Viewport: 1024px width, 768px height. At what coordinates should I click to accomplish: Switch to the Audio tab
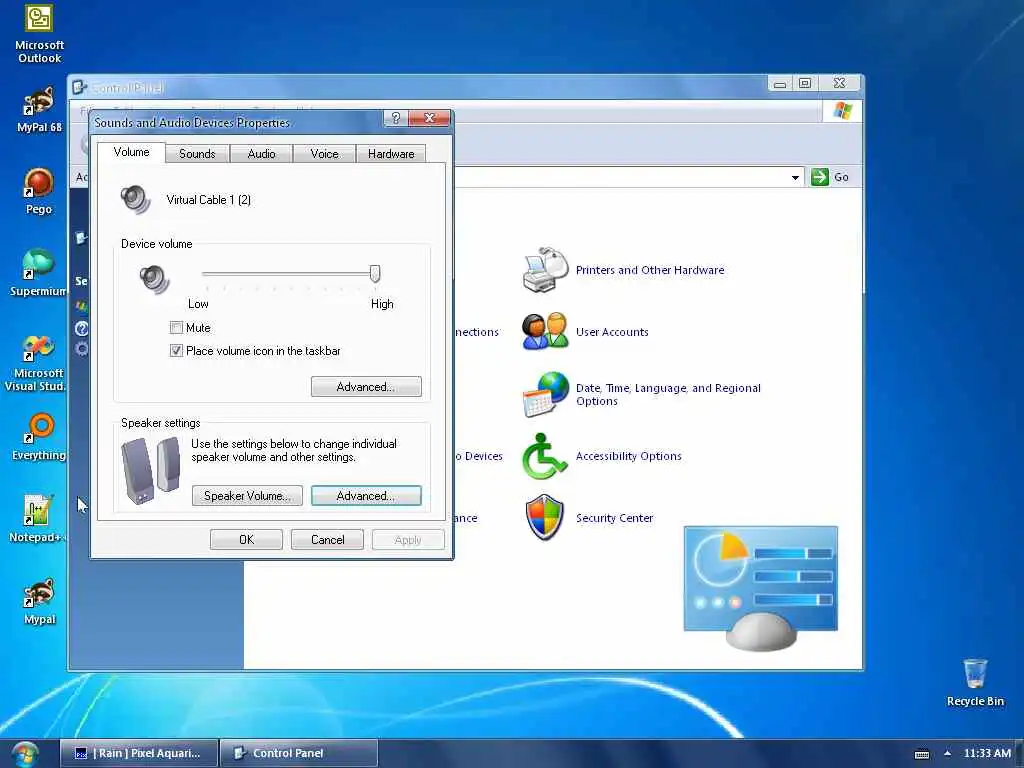tap(261, 153)
